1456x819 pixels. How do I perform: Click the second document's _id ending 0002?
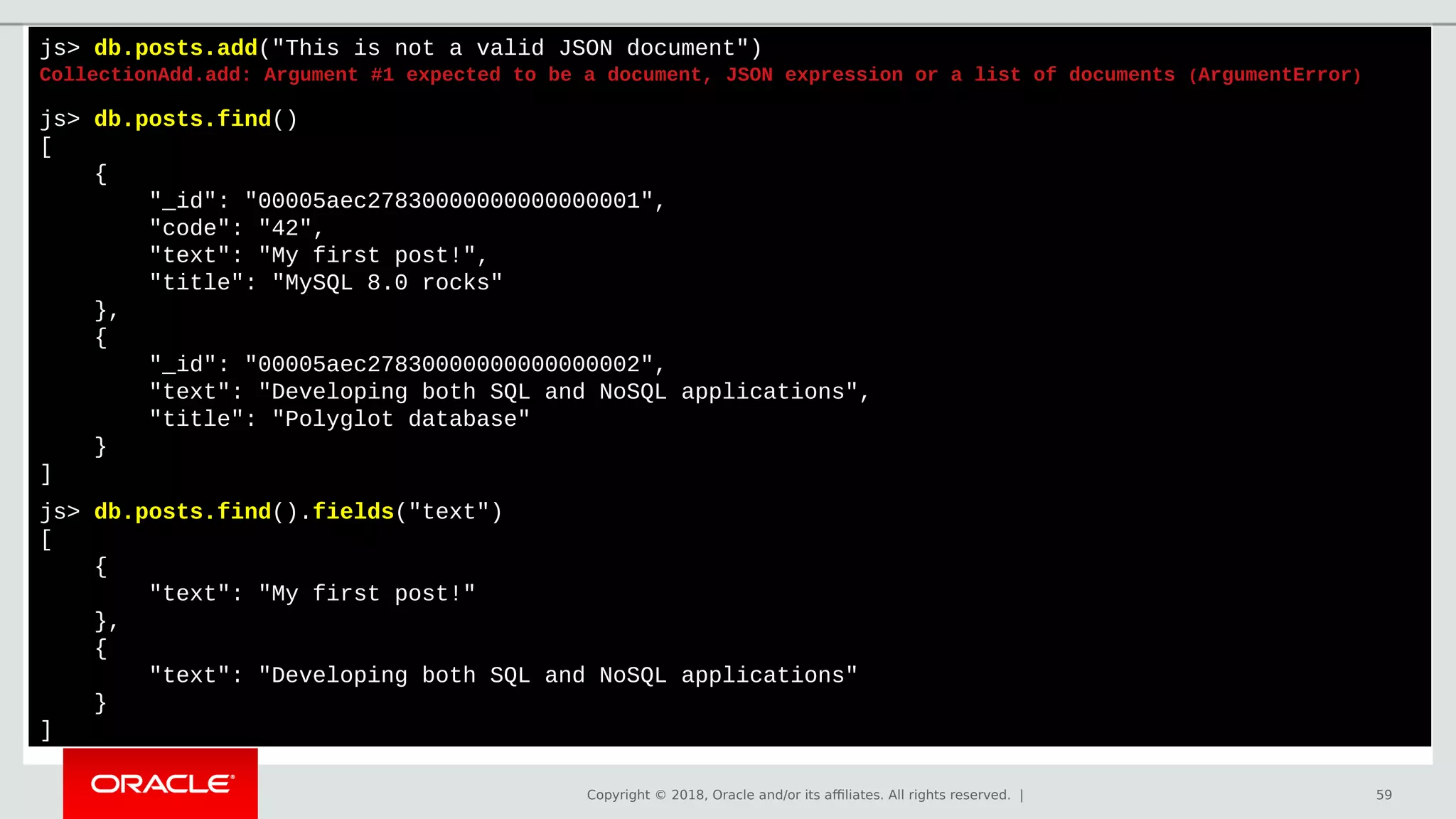[x=448, y=365]
